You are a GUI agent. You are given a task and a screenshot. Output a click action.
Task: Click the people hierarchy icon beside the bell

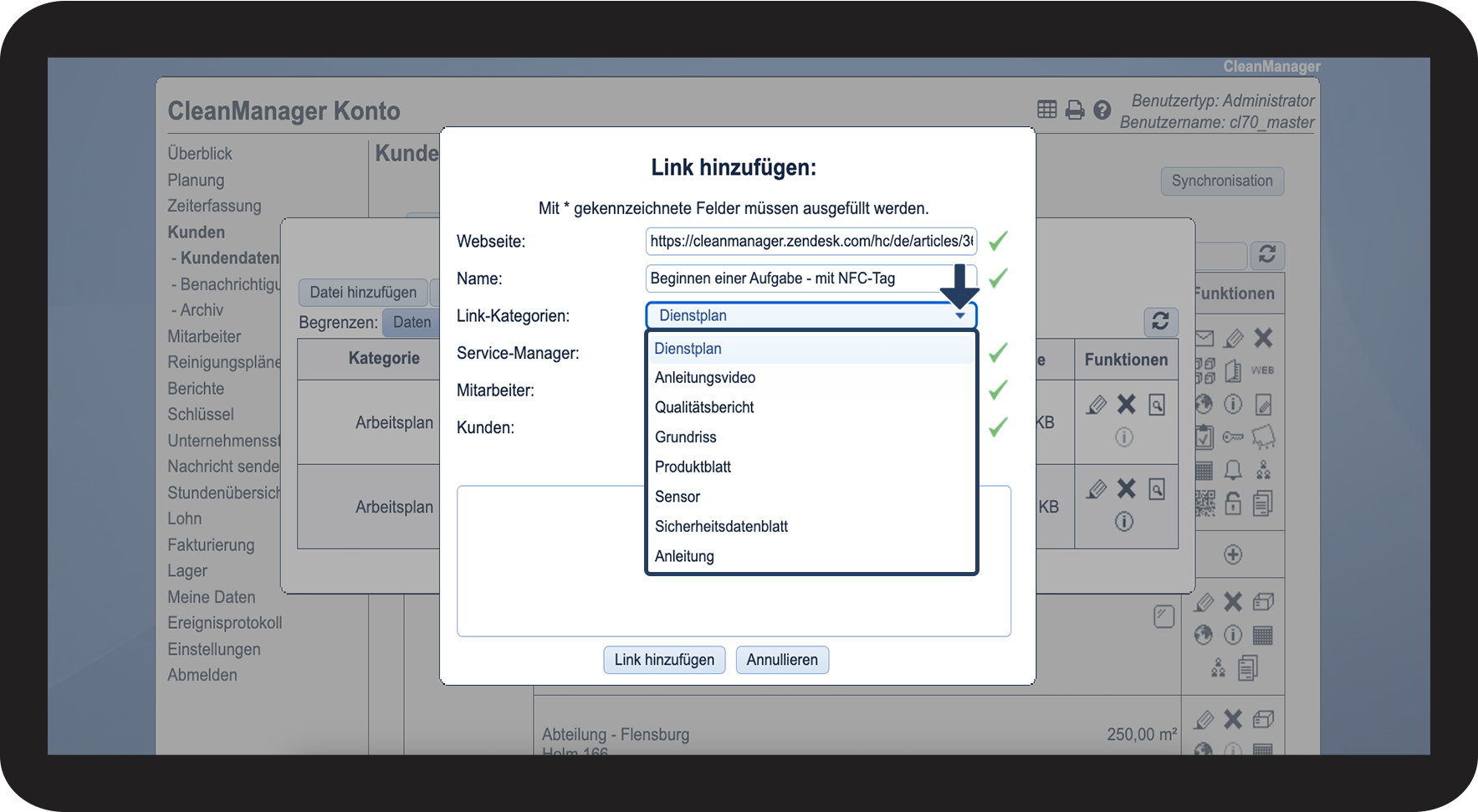click(x=1263, y=470)
